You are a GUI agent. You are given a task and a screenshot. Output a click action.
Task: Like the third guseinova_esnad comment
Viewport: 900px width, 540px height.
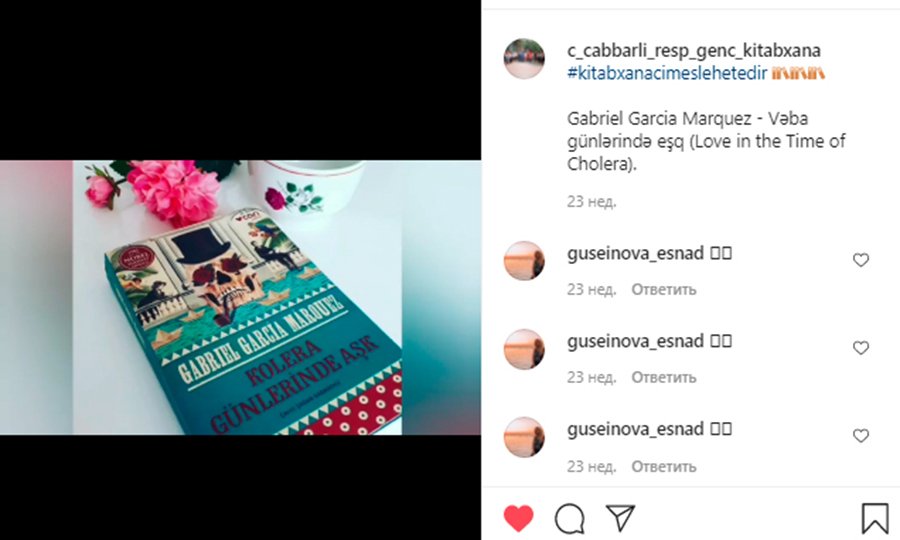(x=860, y=436)
